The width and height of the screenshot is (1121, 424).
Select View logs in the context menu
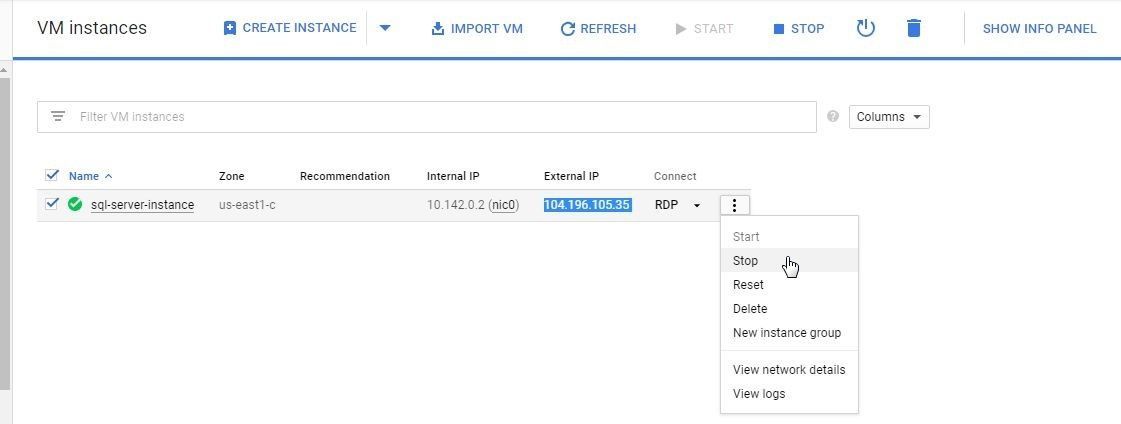(759, 394)
